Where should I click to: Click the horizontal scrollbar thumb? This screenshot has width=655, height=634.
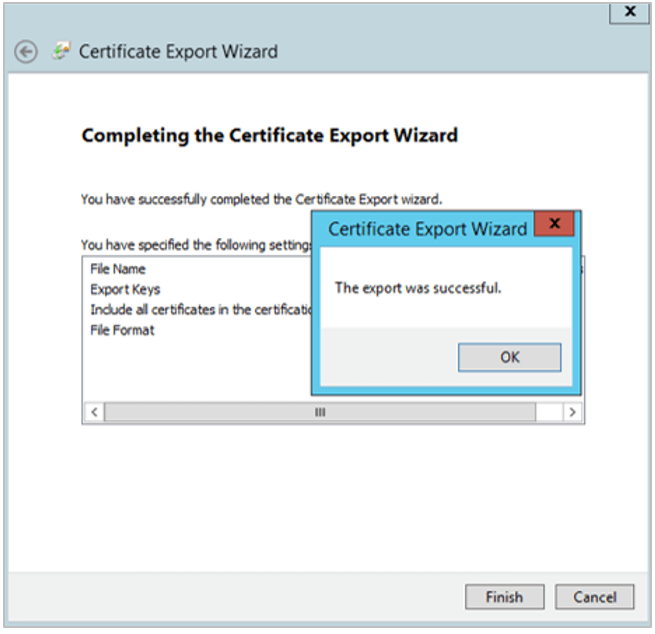pos(320,412)
